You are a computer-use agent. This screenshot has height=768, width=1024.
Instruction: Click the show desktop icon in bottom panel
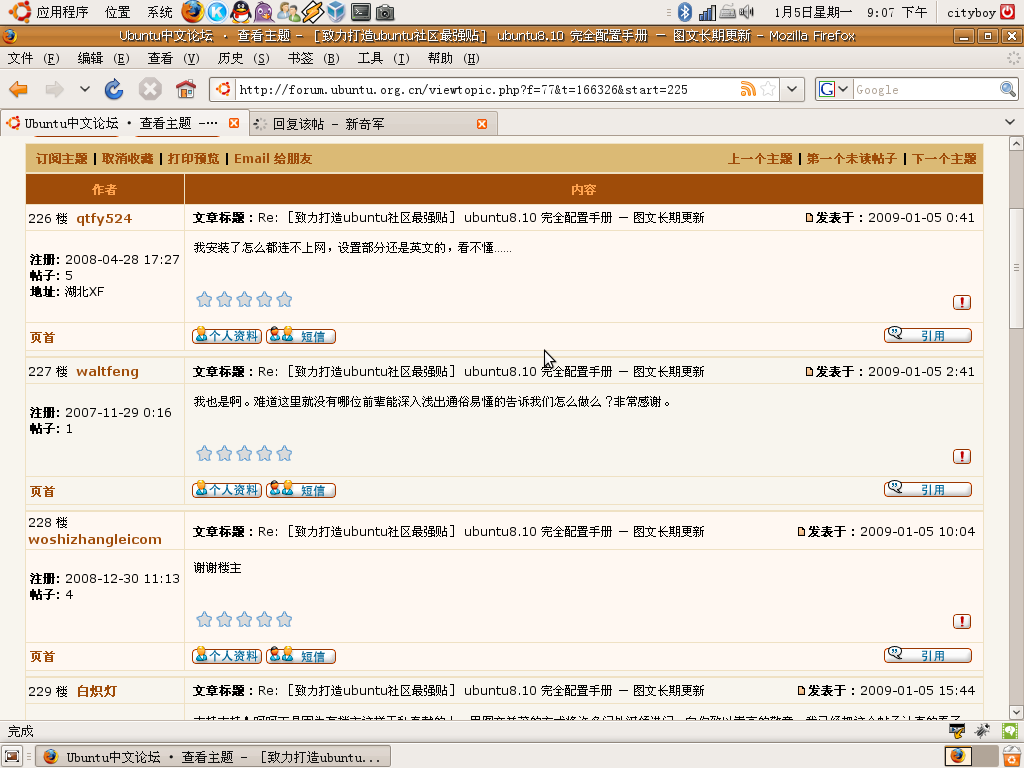pyautogui.click(x=12, y=756)
